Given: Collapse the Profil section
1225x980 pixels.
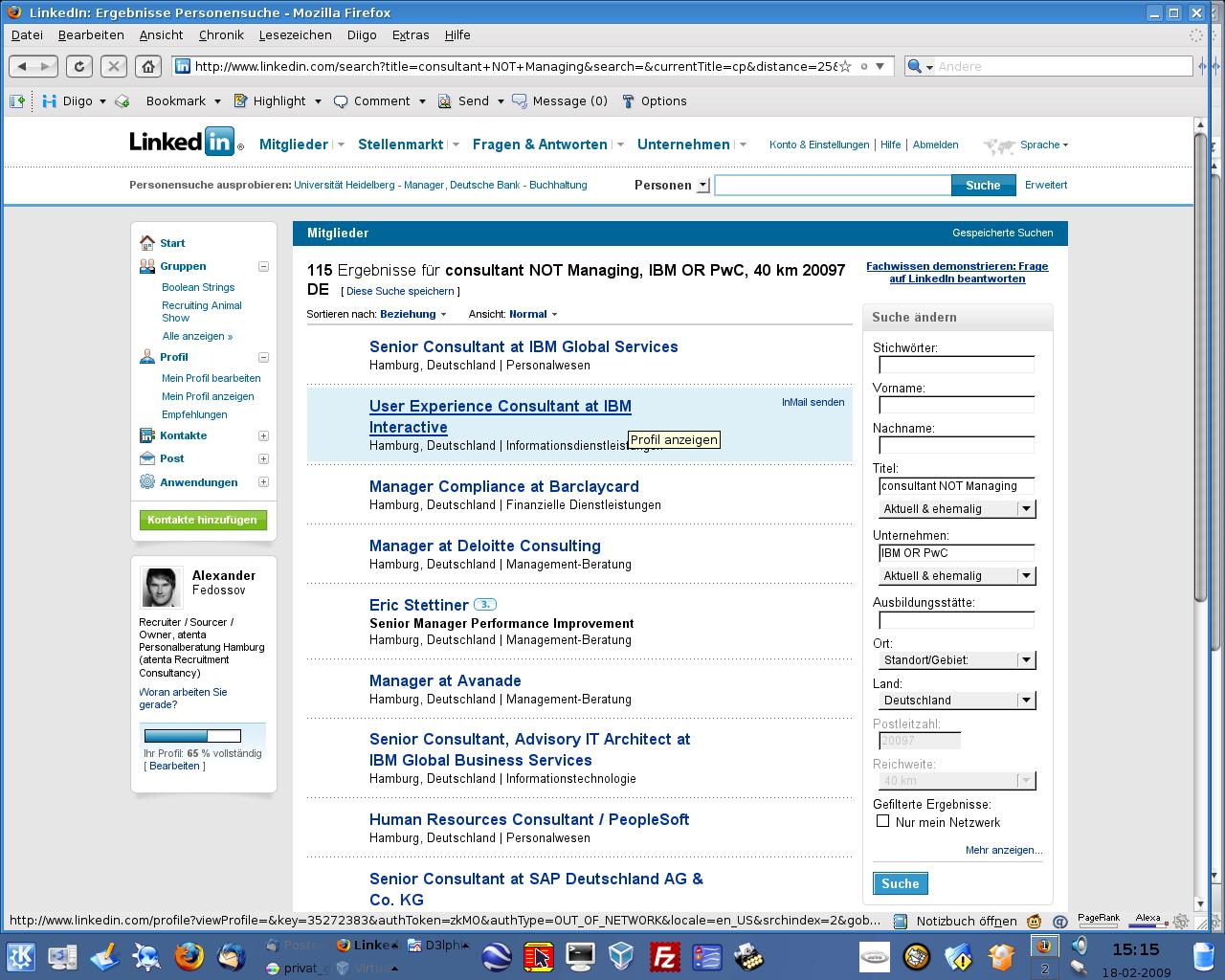Looking at the screenshot, I should tap(263, 357).
